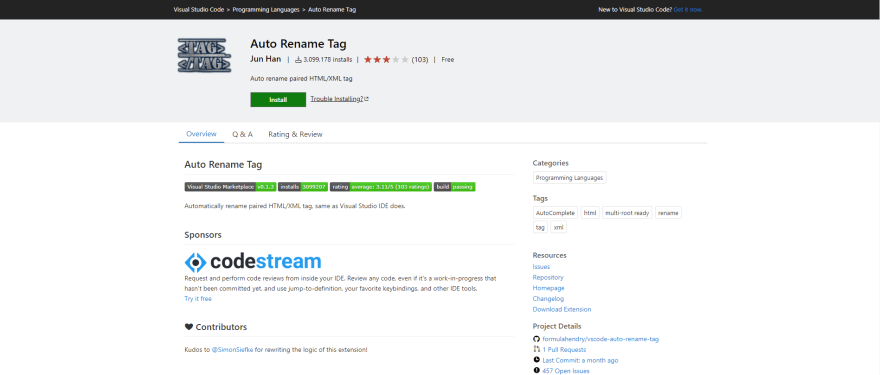
Task: Open the Rating & Review tab
Action: [295, 134]
